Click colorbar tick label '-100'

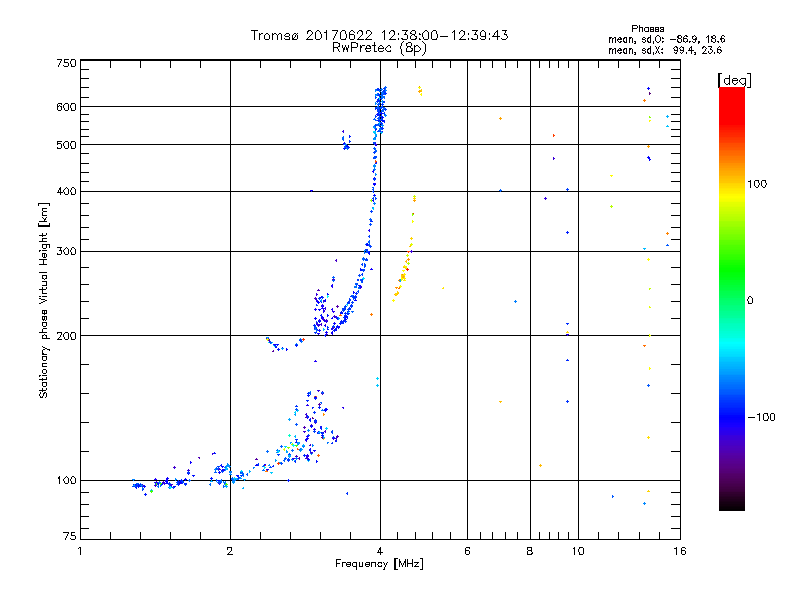pyautogui.click(x=761, y=417)
